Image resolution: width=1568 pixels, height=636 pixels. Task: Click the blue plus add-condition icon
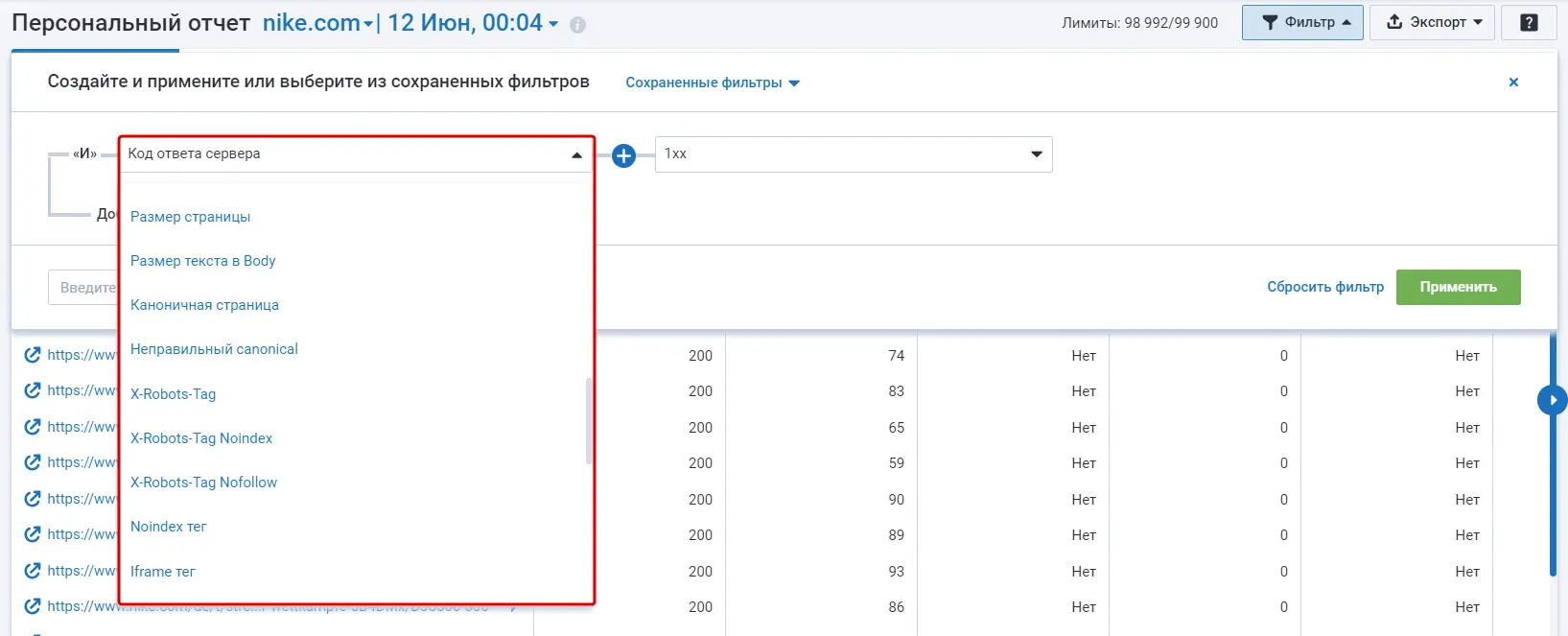(623, 155)
